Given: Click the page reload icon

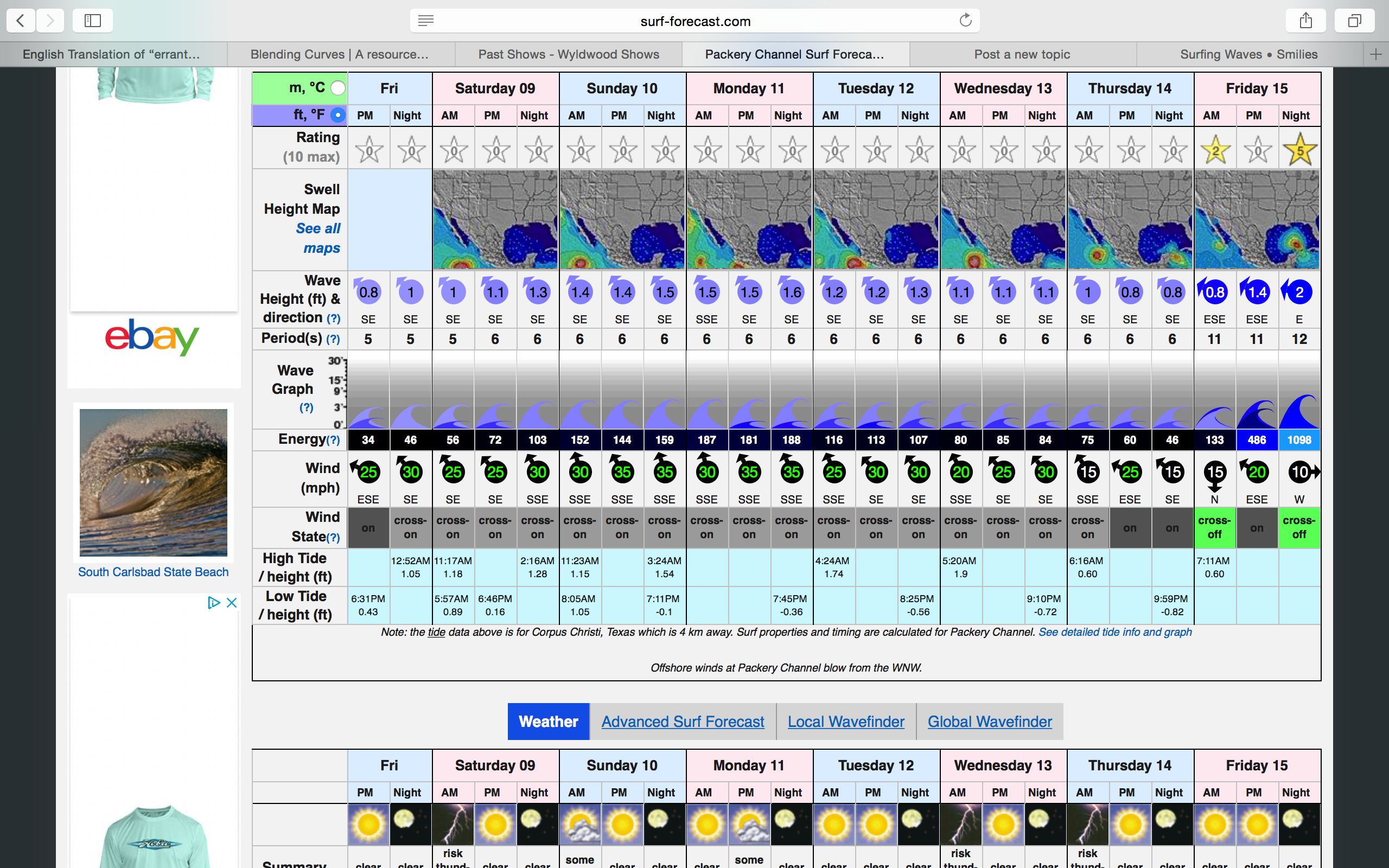Looking at the screenshot, I should click(x=965, y=21).
